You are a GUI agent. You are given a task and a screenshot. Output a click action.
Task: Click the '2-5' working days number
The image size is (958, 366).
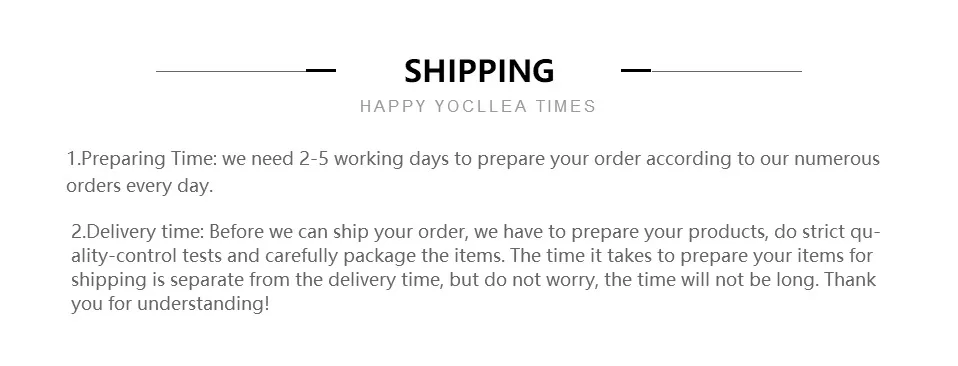click(314, 159)
